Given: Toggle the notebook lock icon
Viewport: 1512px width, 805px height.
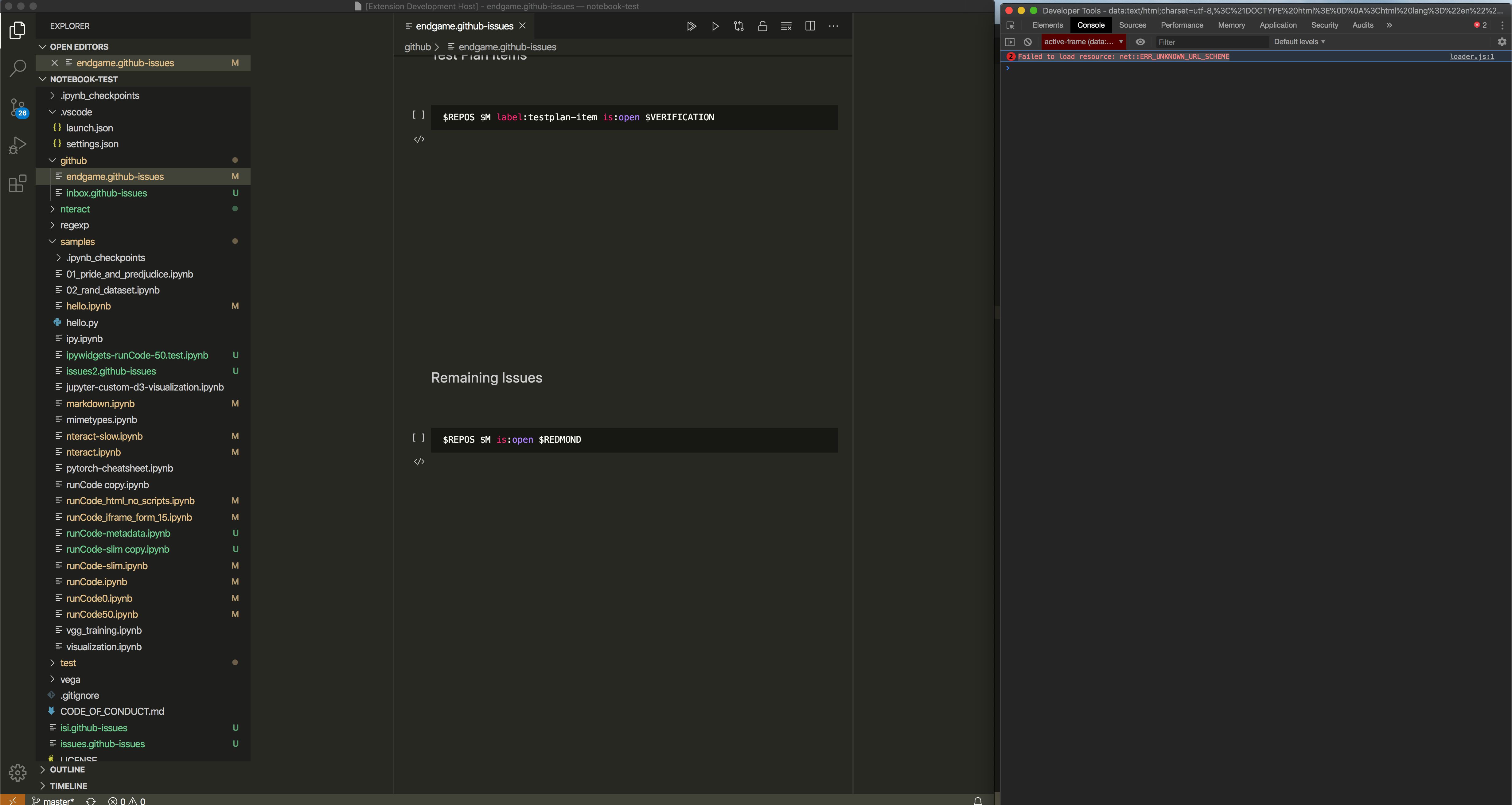Looking at the screenshot, I should tap(762, 26).
